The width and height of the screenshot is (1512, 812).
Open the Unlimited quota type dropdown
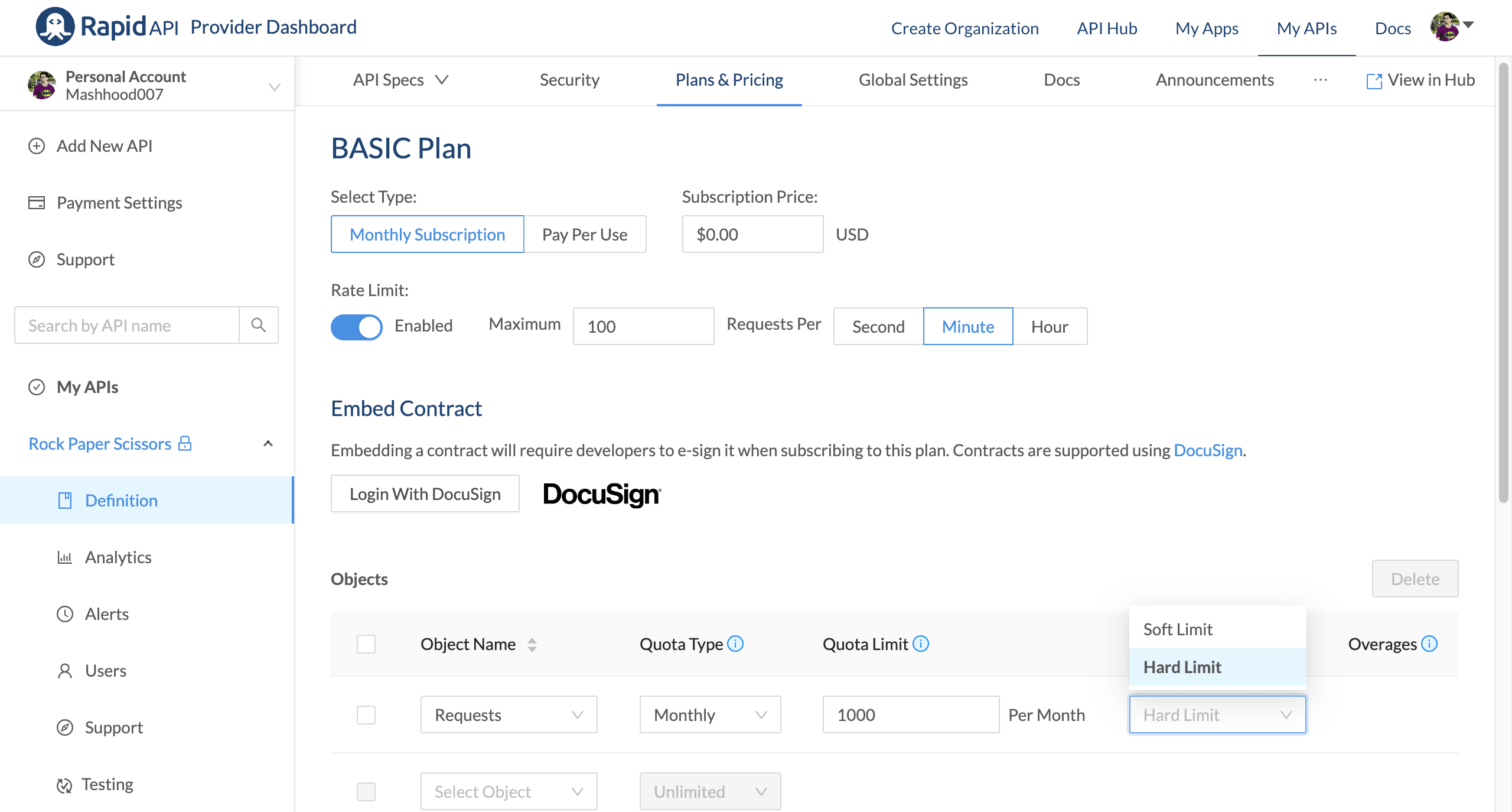(710, 791)
